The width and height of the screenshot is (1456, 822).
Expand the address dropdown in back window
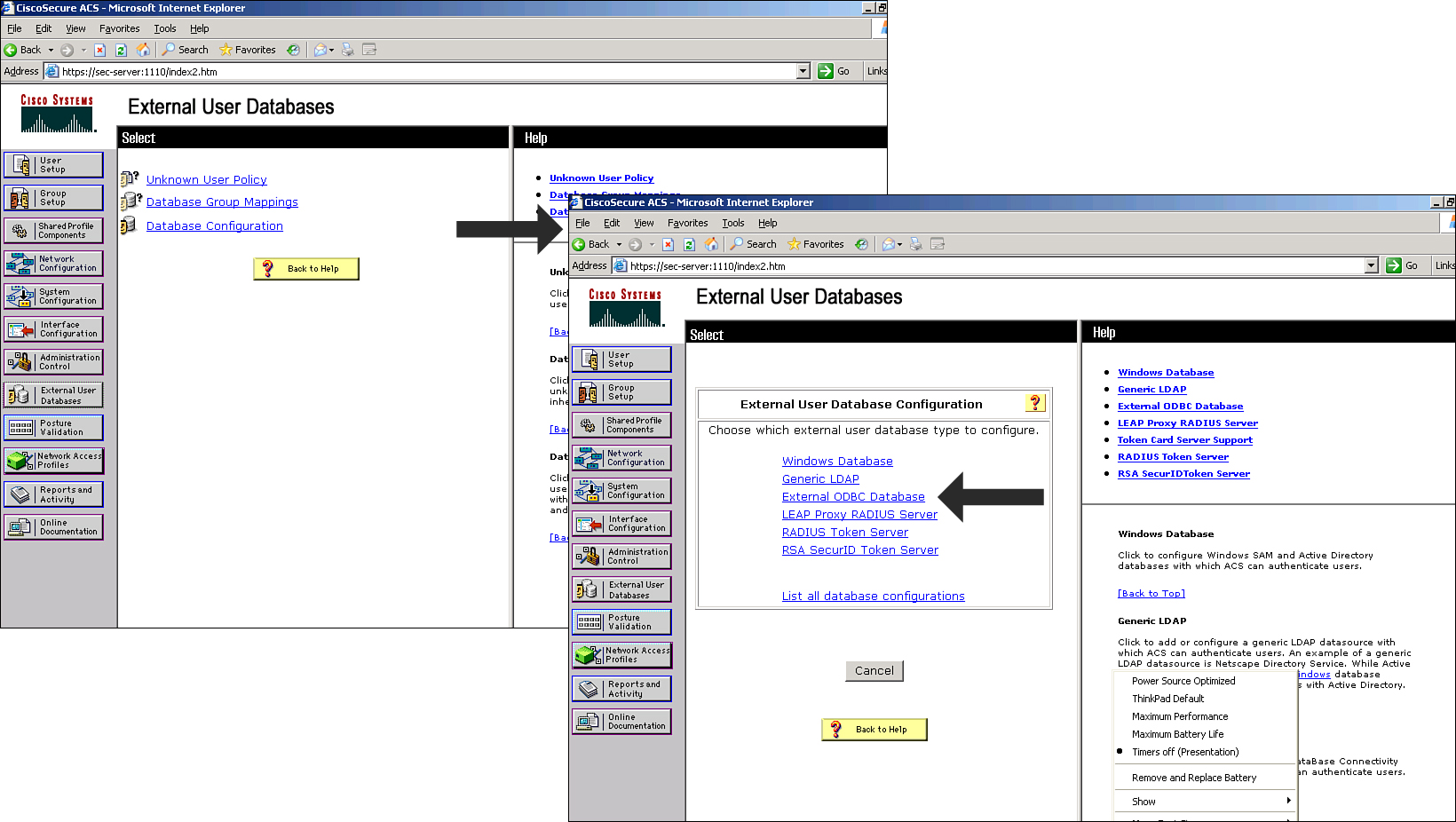coord(803,71)
